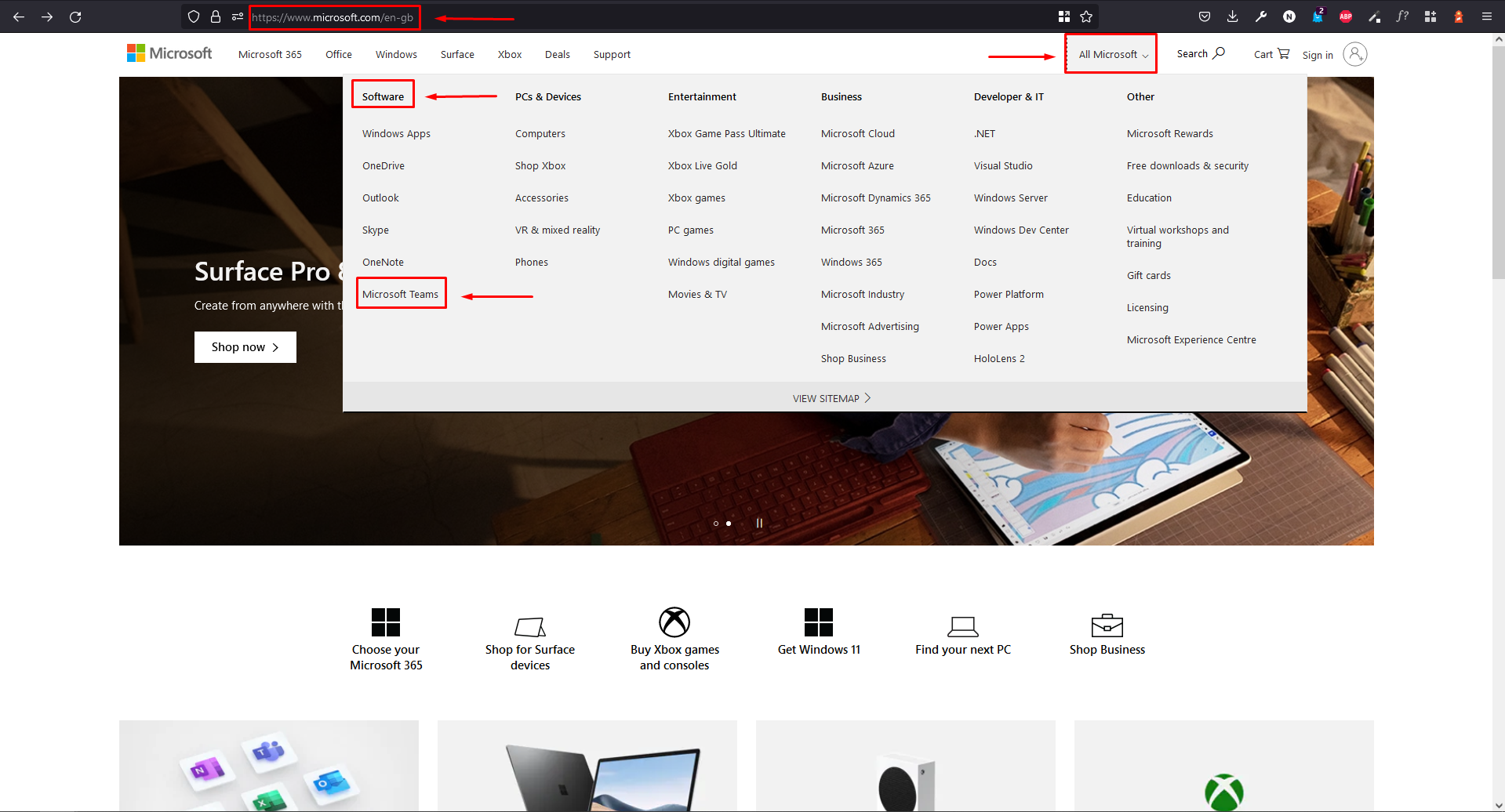Reload the page with the refresh icon

75,16
